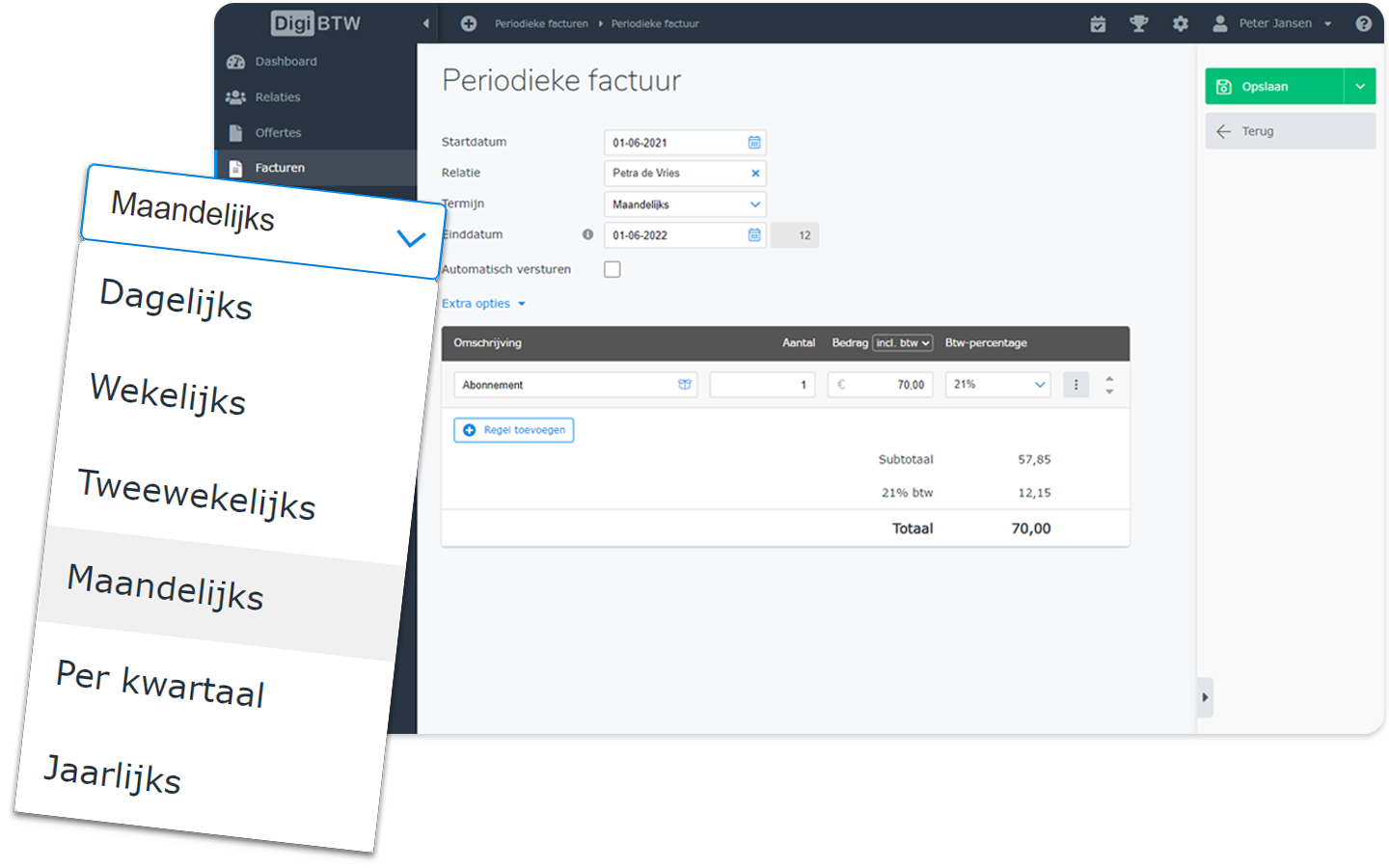Toggle the Automatisch versturen checkbox
The height and width of the screenshot is (868, 1389).
pos(613,269)
